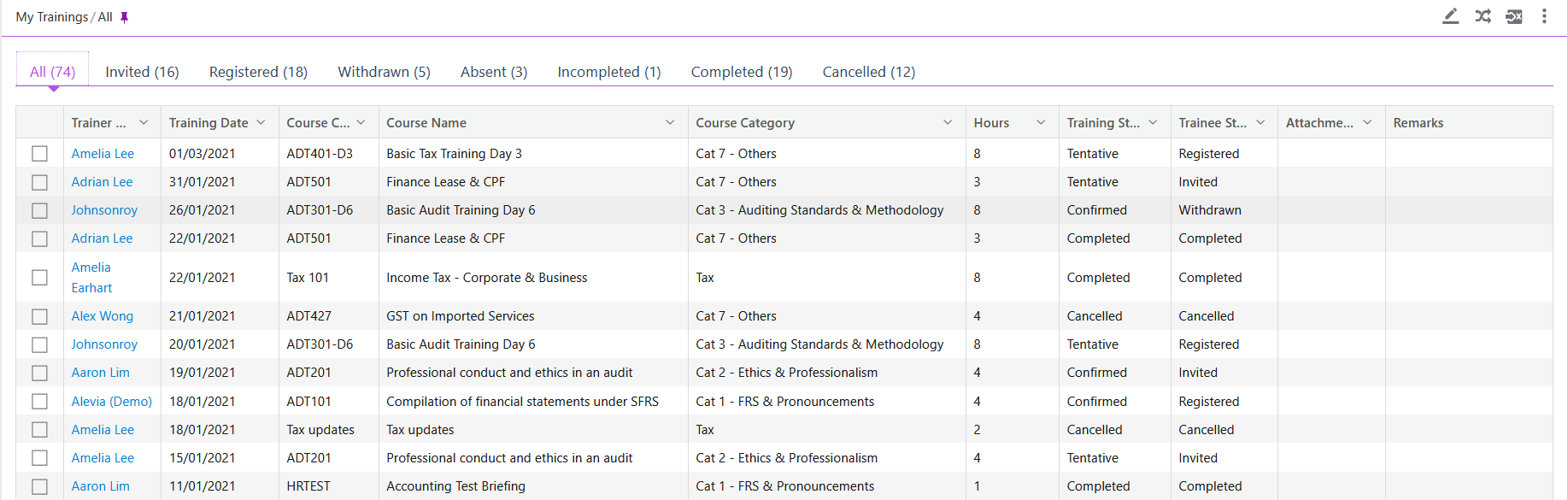
Task: Expand the Hours column menu arrow
Action: [x=1041, y=122]
